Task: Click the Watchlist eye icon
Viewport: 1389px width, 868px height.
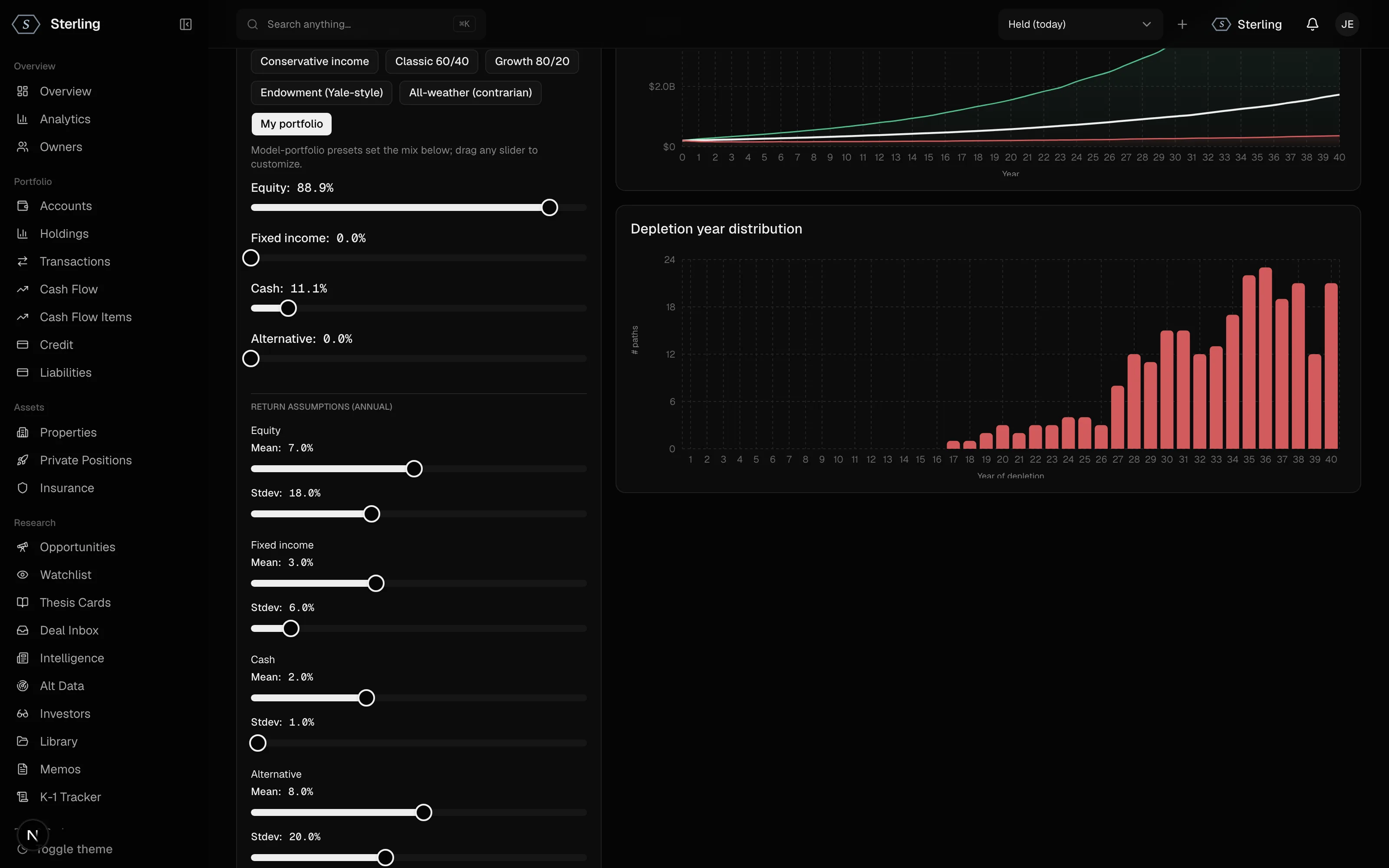Action: [x=23, y=575]
